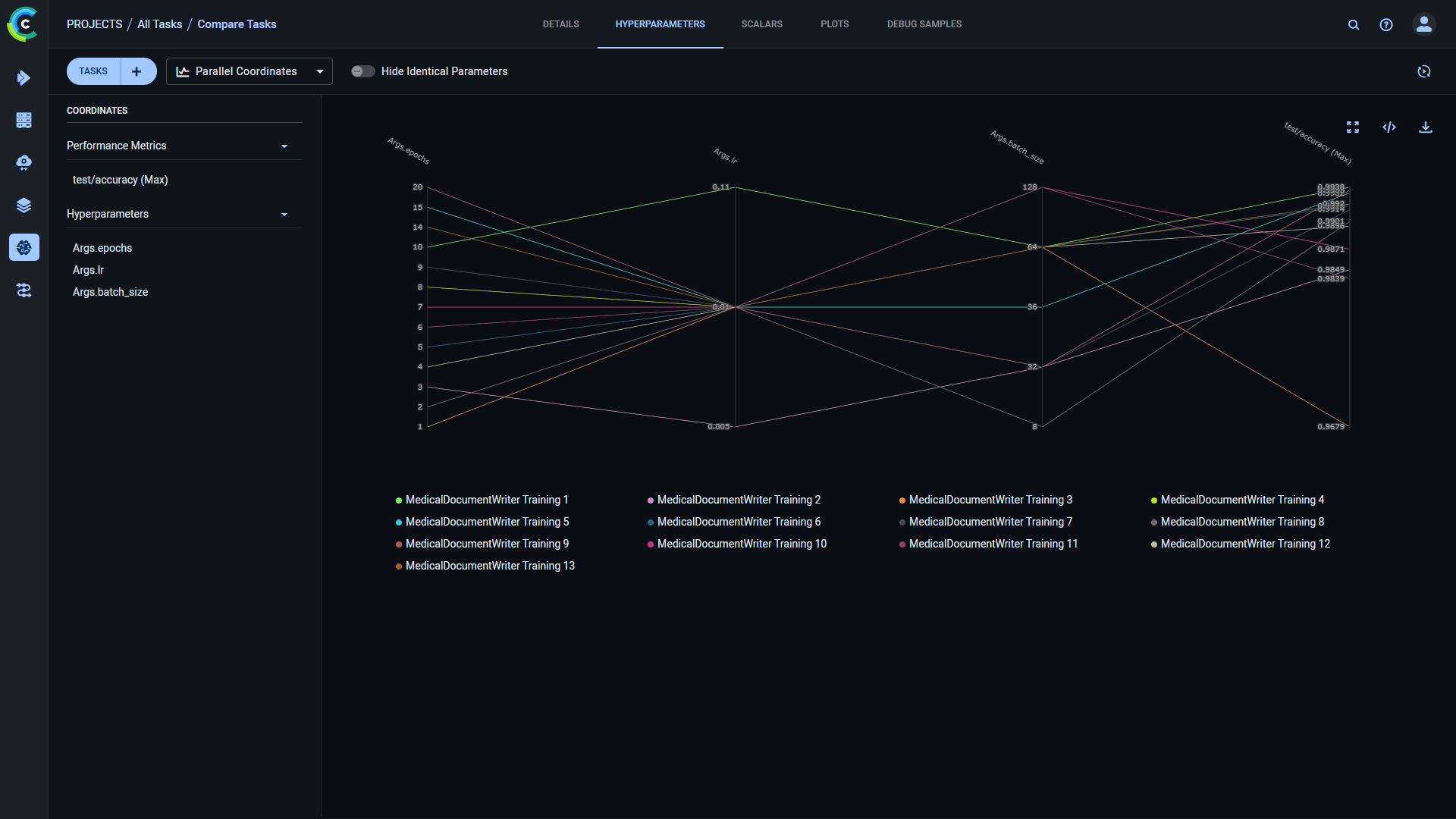Select the highlighted Models brain icon

coord(24,247)
